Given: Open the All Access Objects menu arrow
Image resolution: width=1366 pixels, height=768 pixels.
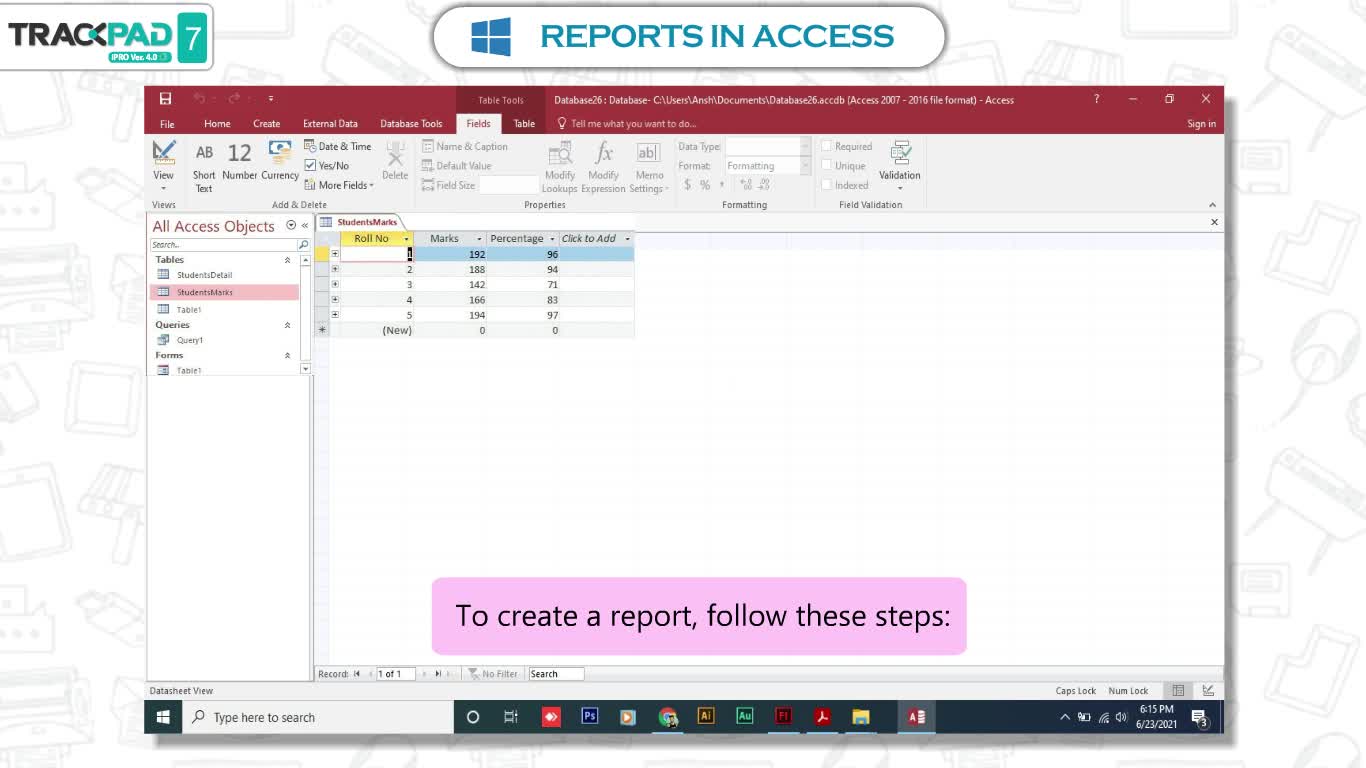Looking at the screenshot, I should pyautogui.click(x=291, y=226).
